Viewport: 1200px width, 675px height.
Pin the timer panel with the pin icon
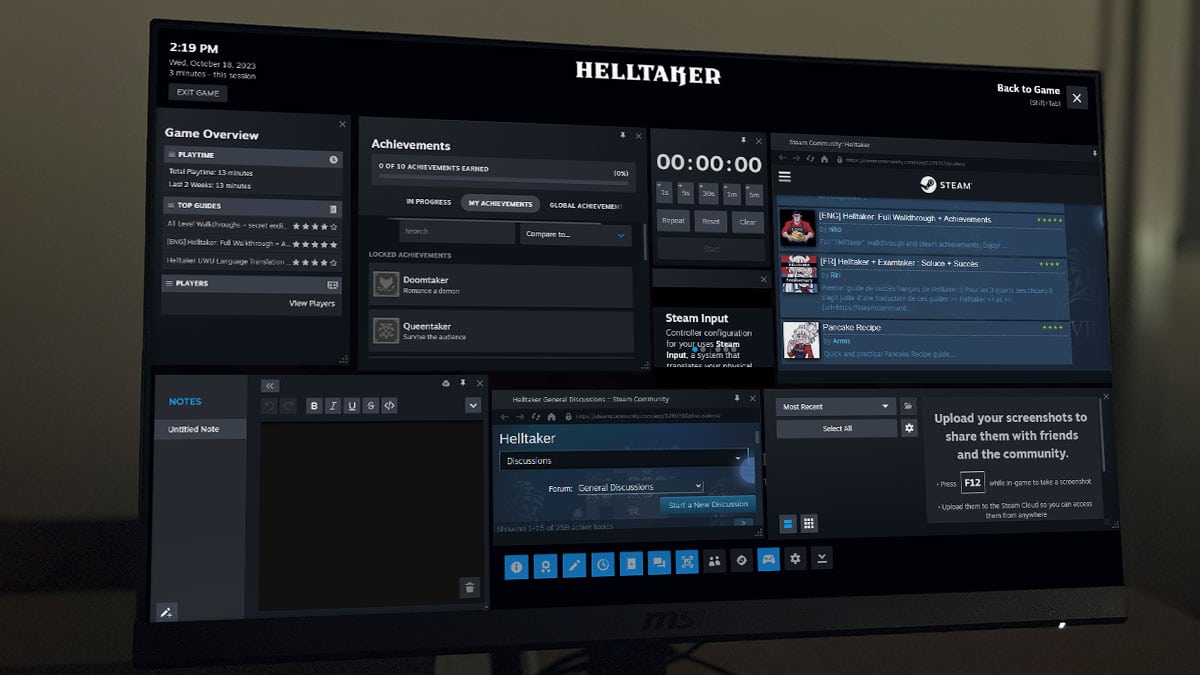[744, 140]
